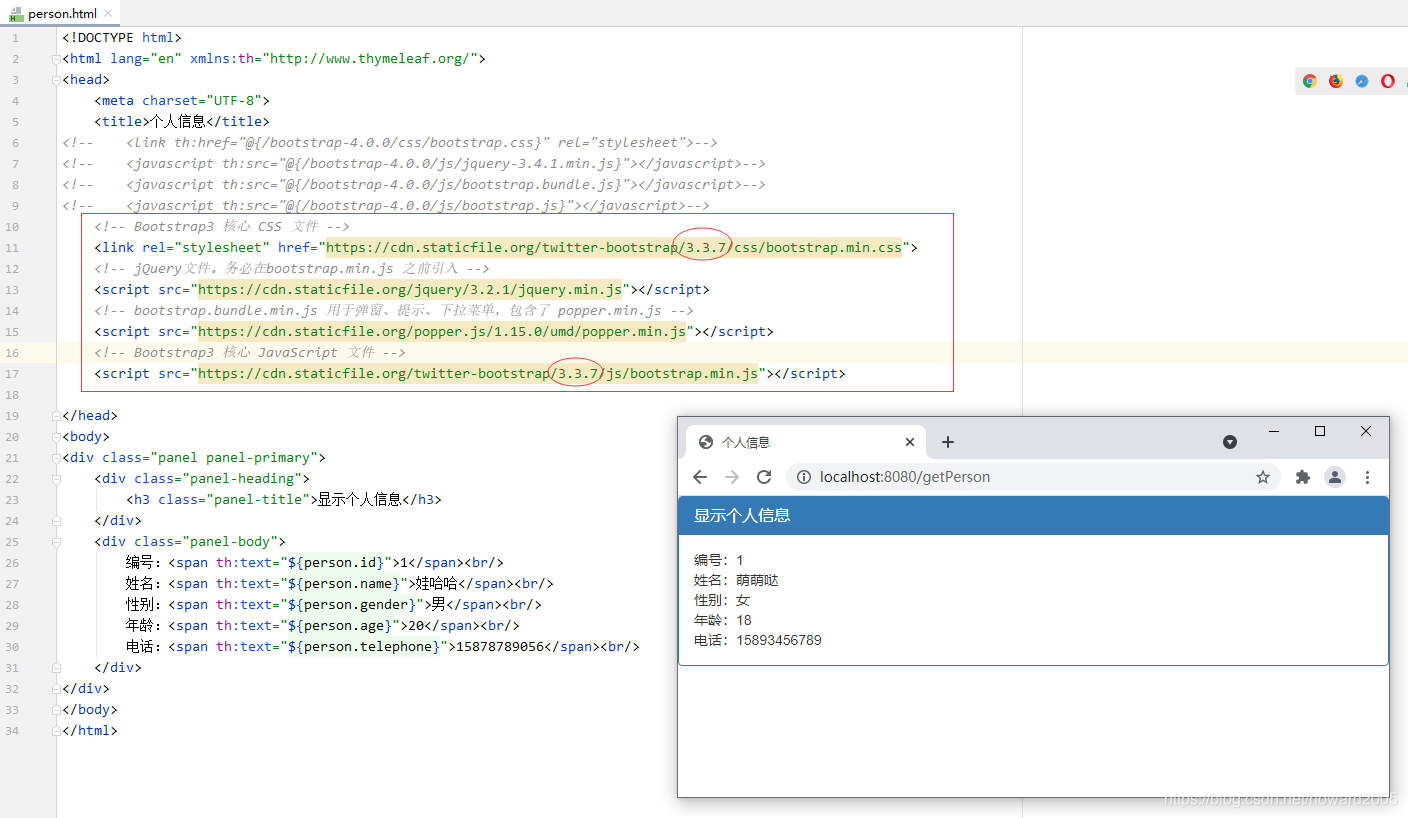Click the Bootstrap3 核心 JavaScript comment line

tap(250, 353)
